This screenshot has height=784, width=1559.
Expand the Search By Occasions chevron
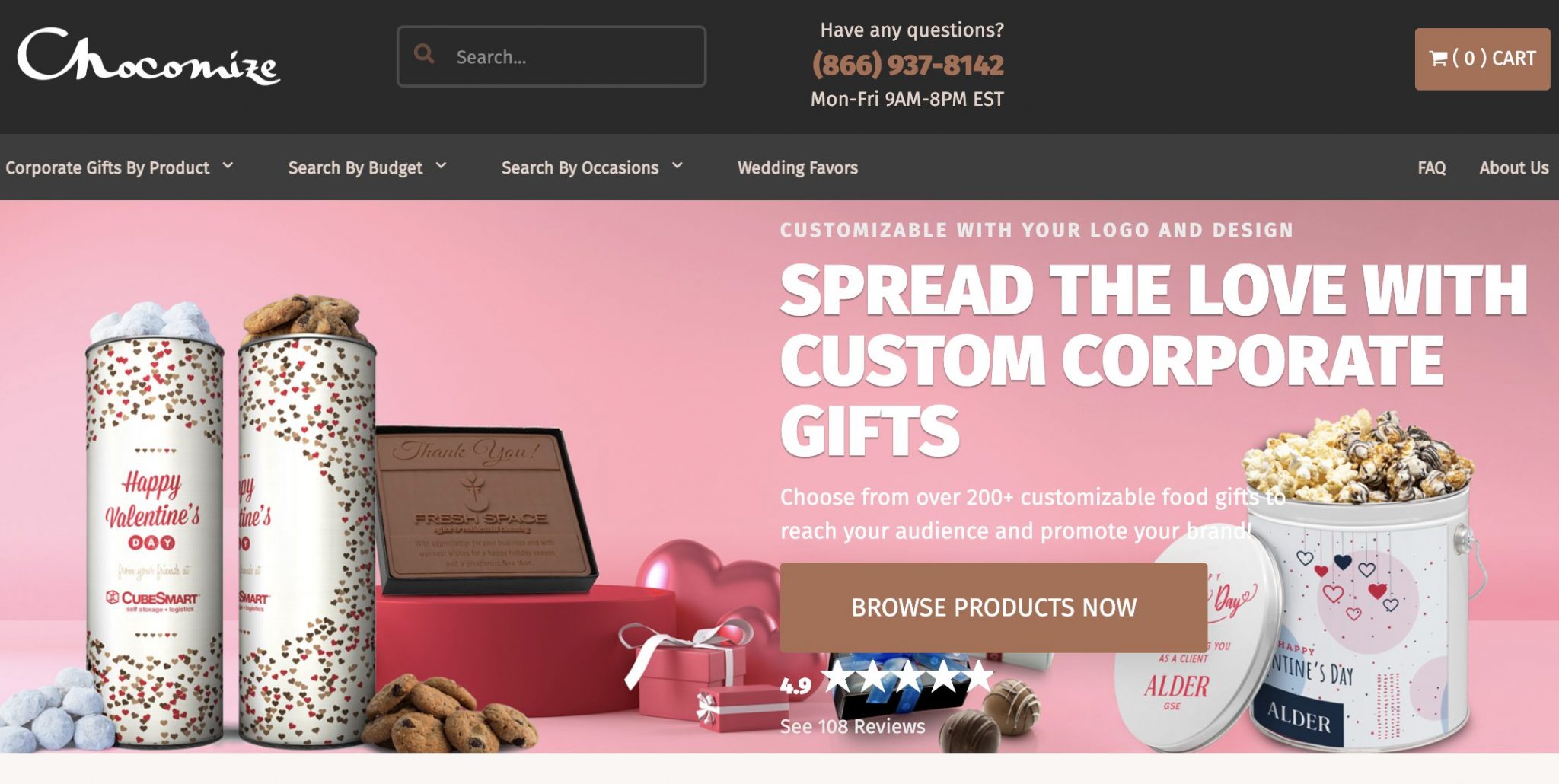[677, 165]
